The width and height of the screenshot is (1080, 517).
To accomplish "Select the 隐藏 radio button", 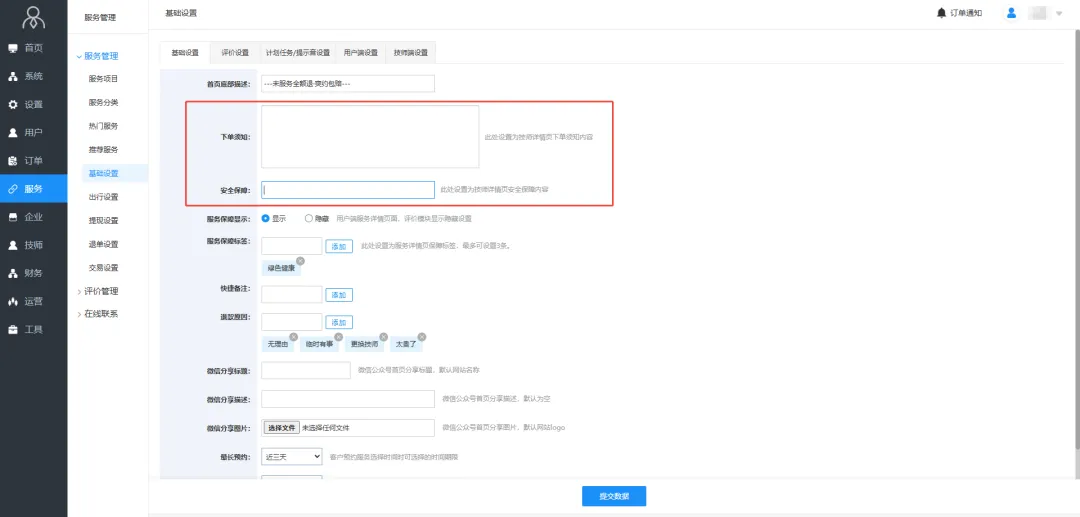I will pyautogui.click(x=308, y=218).
